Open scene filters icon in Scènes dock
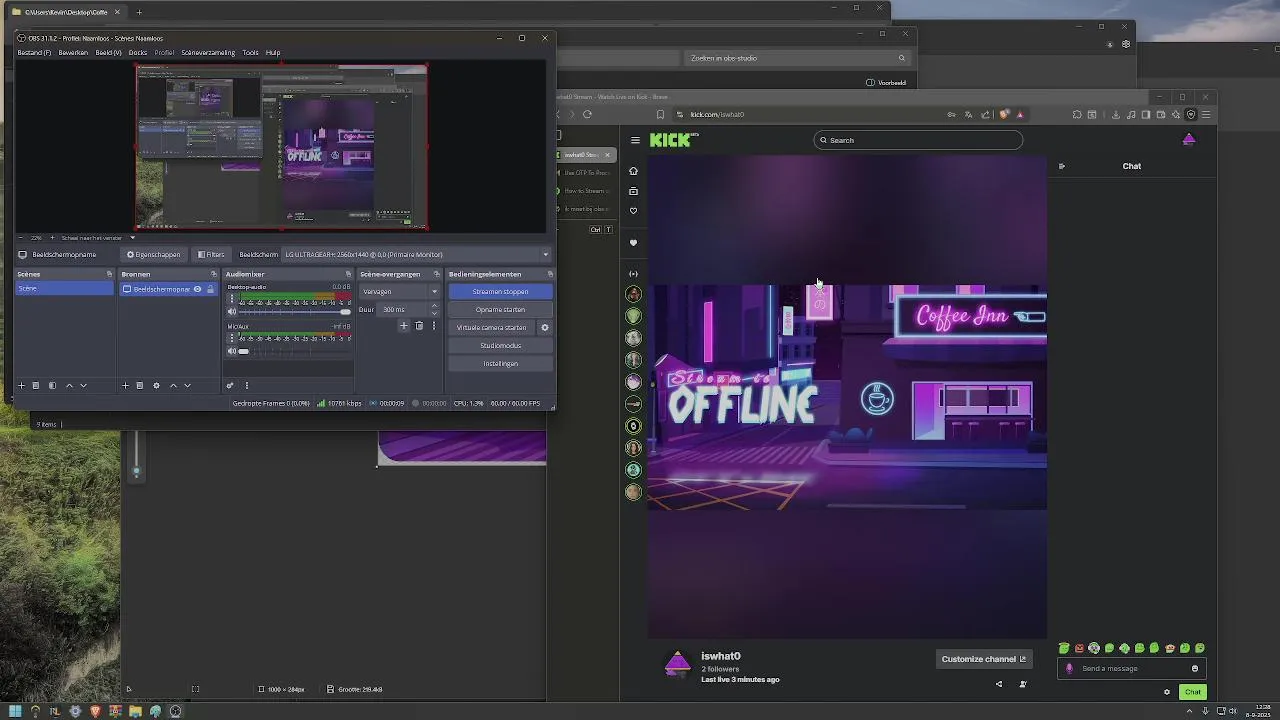 pyautogui.click(x=52, y=385)
